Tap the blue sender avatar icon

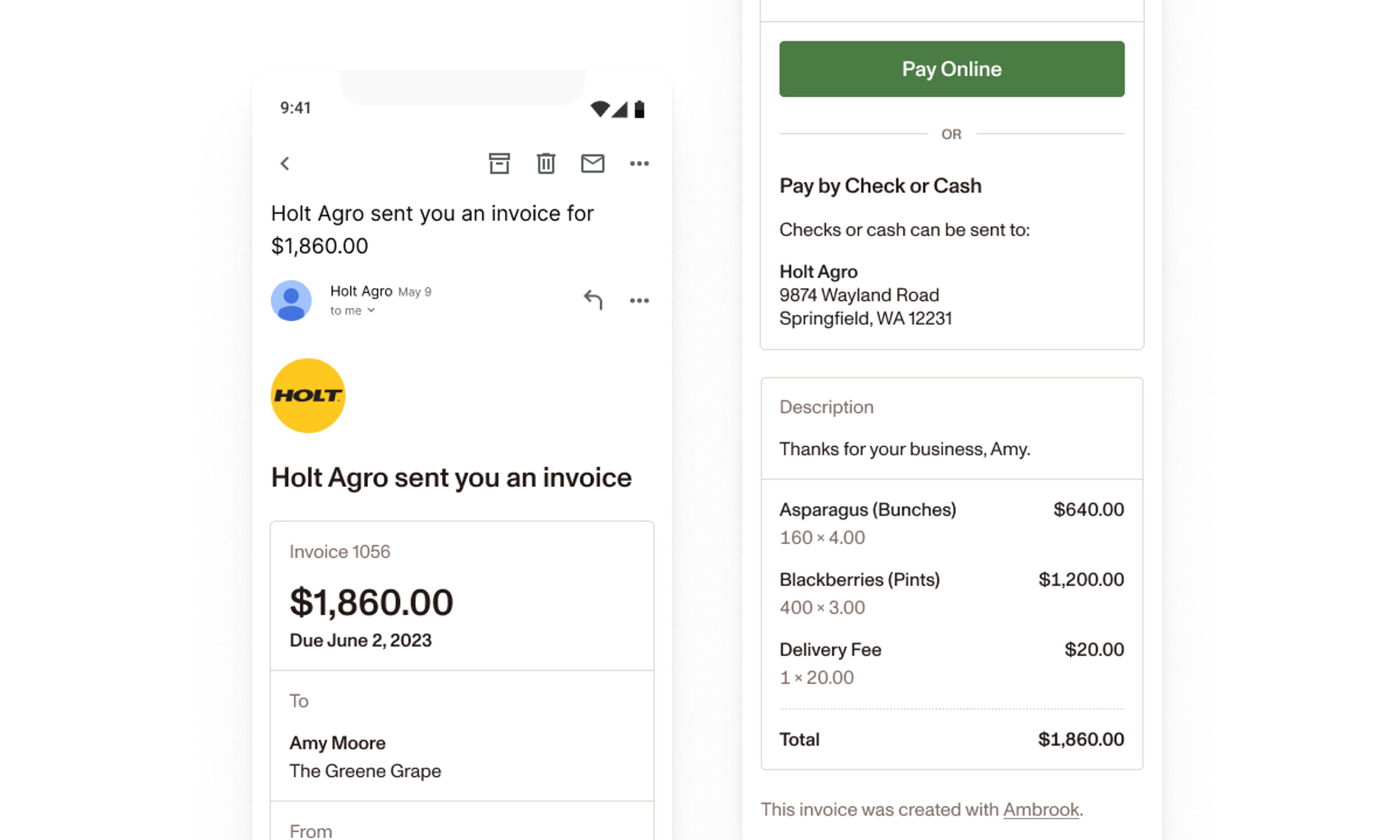pyautogui.click(x=291, y=300)
